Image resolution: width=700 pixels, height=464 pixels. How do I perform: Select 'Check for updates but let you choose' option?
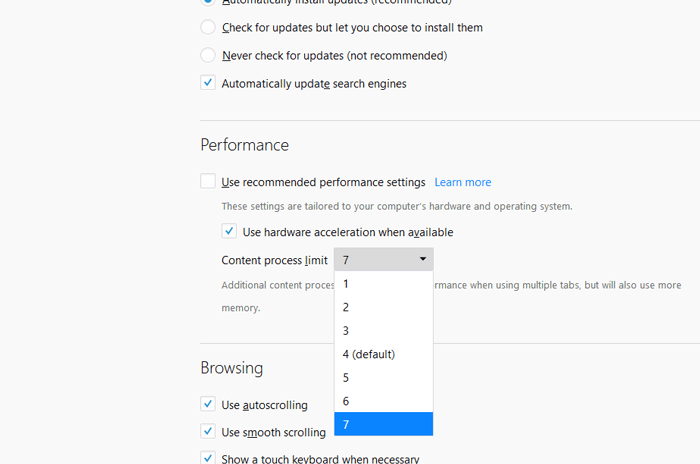point(208,27)
